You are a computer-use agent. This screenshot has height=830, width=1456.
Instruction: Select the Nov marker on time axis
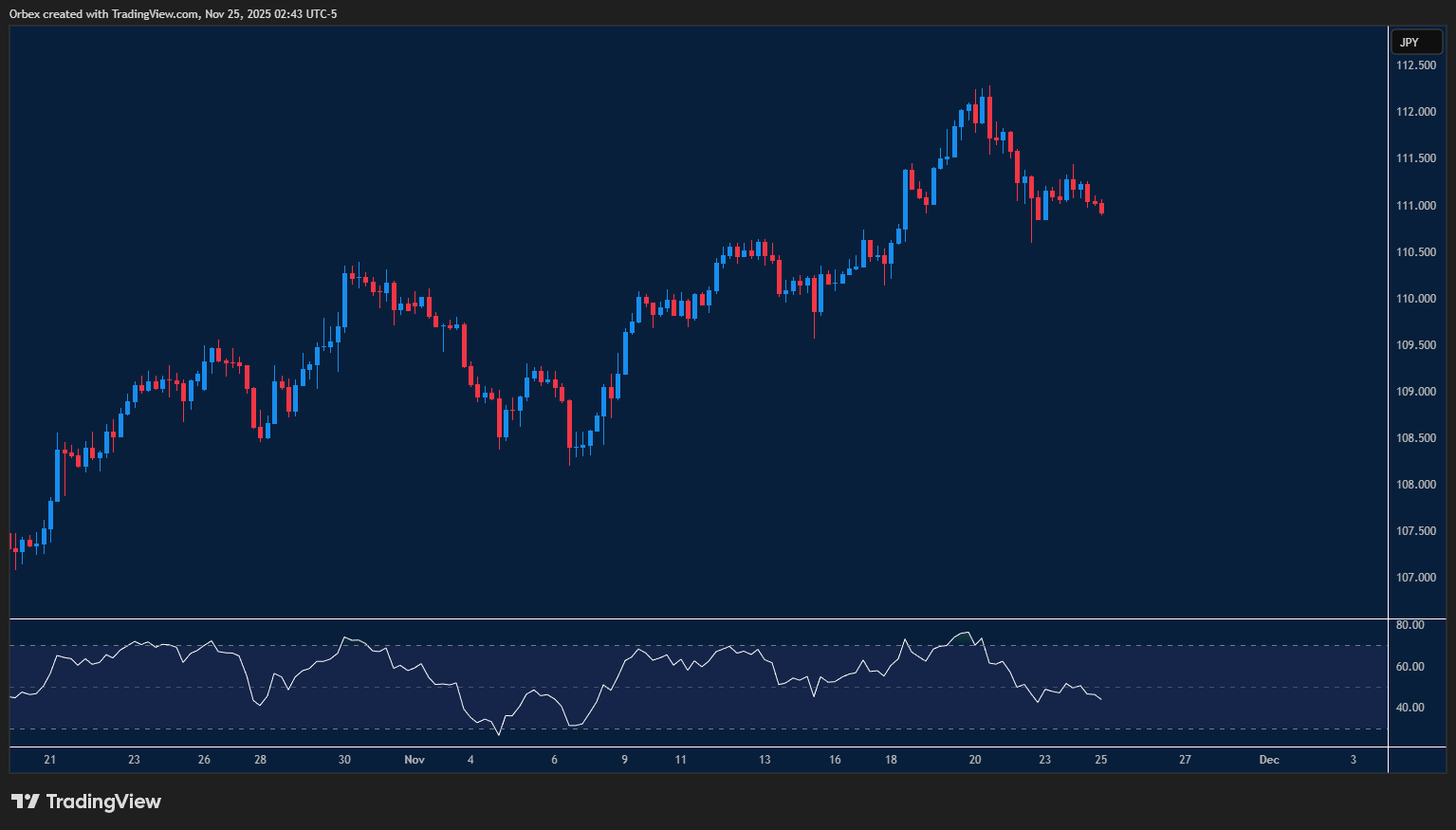[415, 760]
